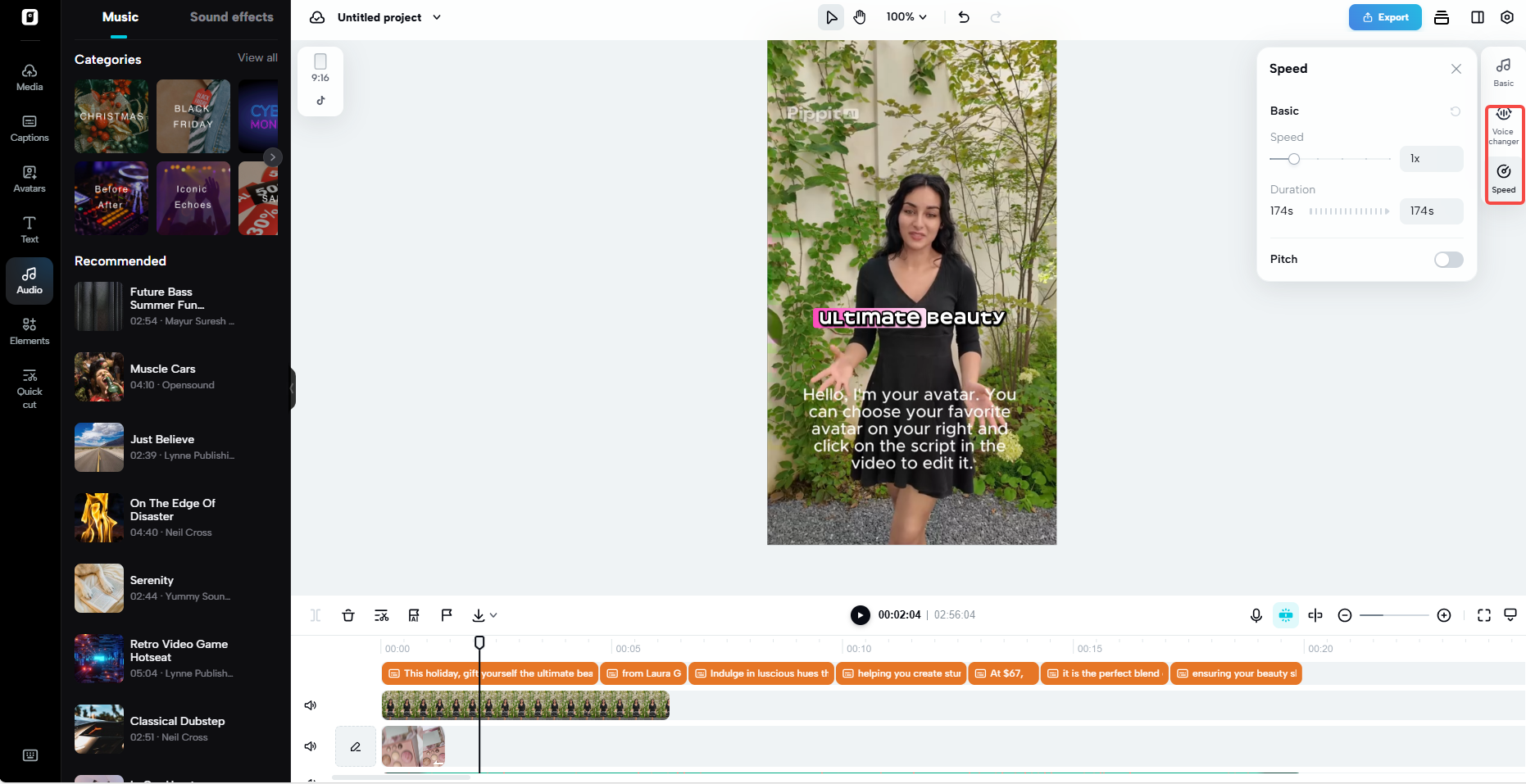Select the Quick cut tool
Screen dimensions: 1526x784
[30, 387]
